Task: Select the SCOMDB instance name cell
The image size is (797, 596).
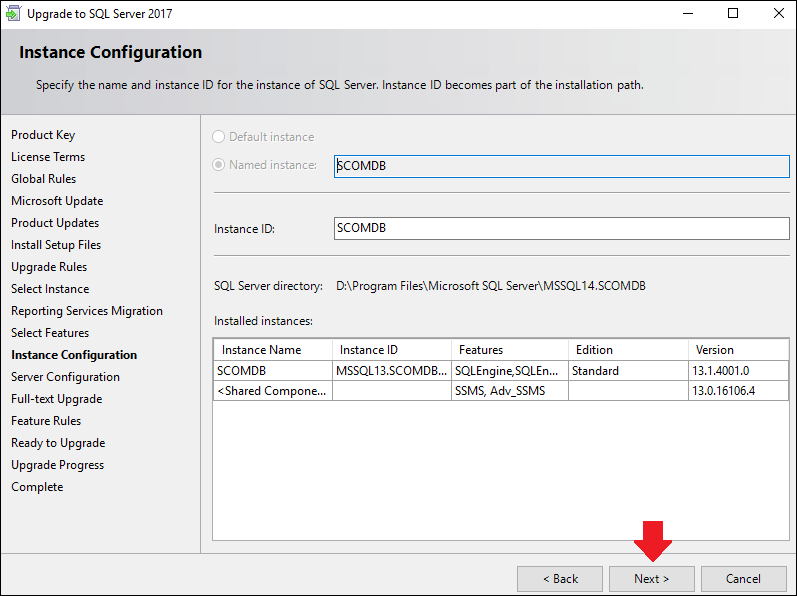Action: pos(273,371)
